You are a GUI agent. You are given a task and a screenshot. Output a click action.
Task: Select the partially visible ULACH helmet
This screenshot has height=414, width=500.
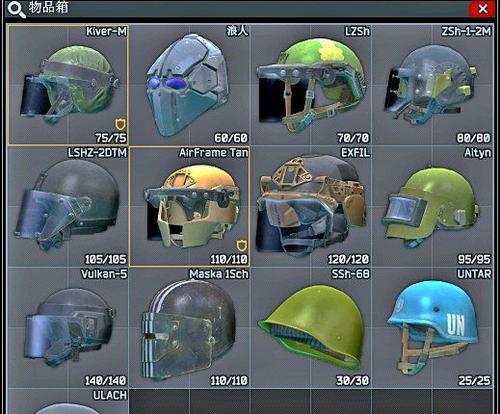tap(68, 401)
